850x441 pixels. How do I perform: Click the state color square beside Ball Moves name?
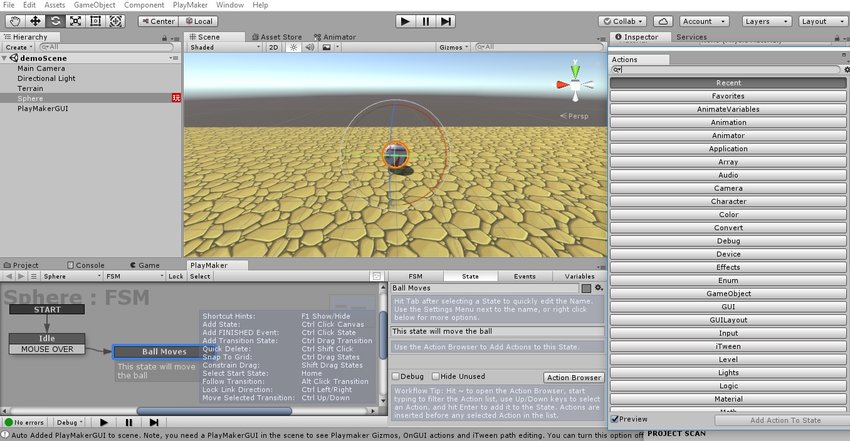[587, 288]
